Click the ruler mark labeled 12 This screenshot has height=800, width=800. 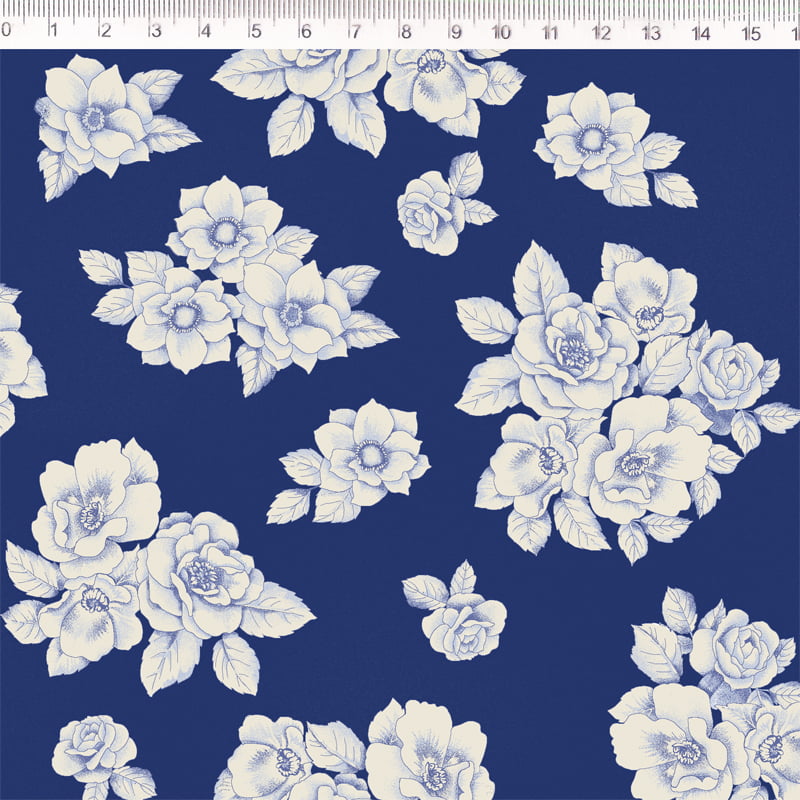[x=602, y=33]
